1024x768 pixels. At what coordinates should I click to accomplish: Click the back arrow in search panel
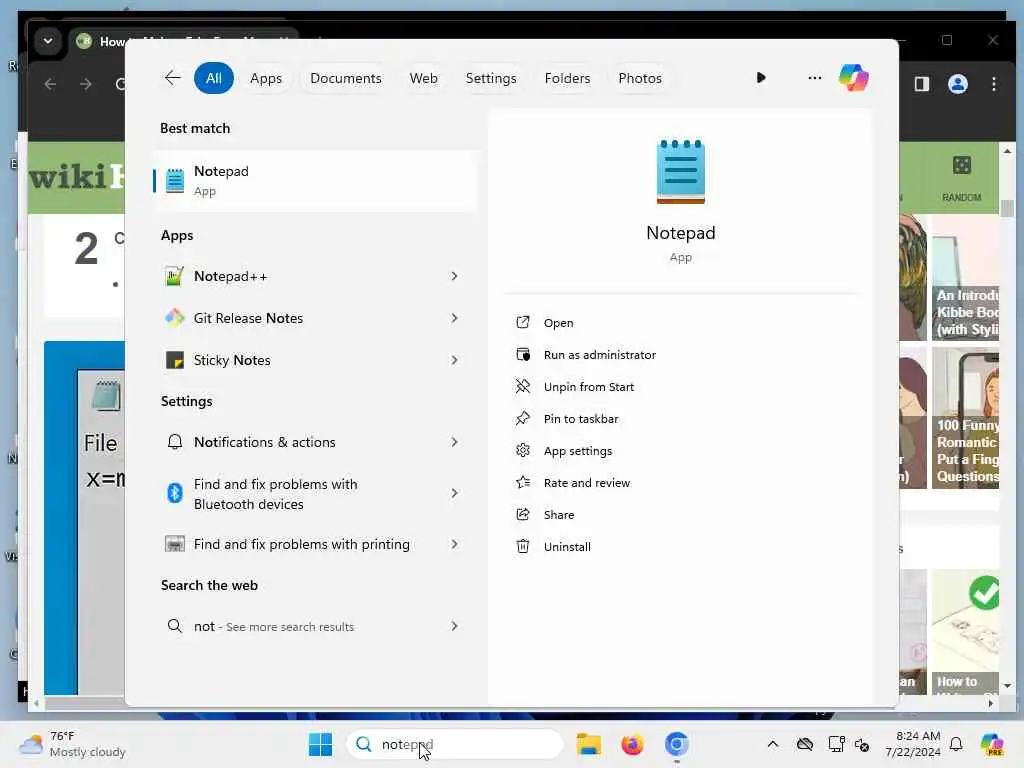tap(172, 78)
